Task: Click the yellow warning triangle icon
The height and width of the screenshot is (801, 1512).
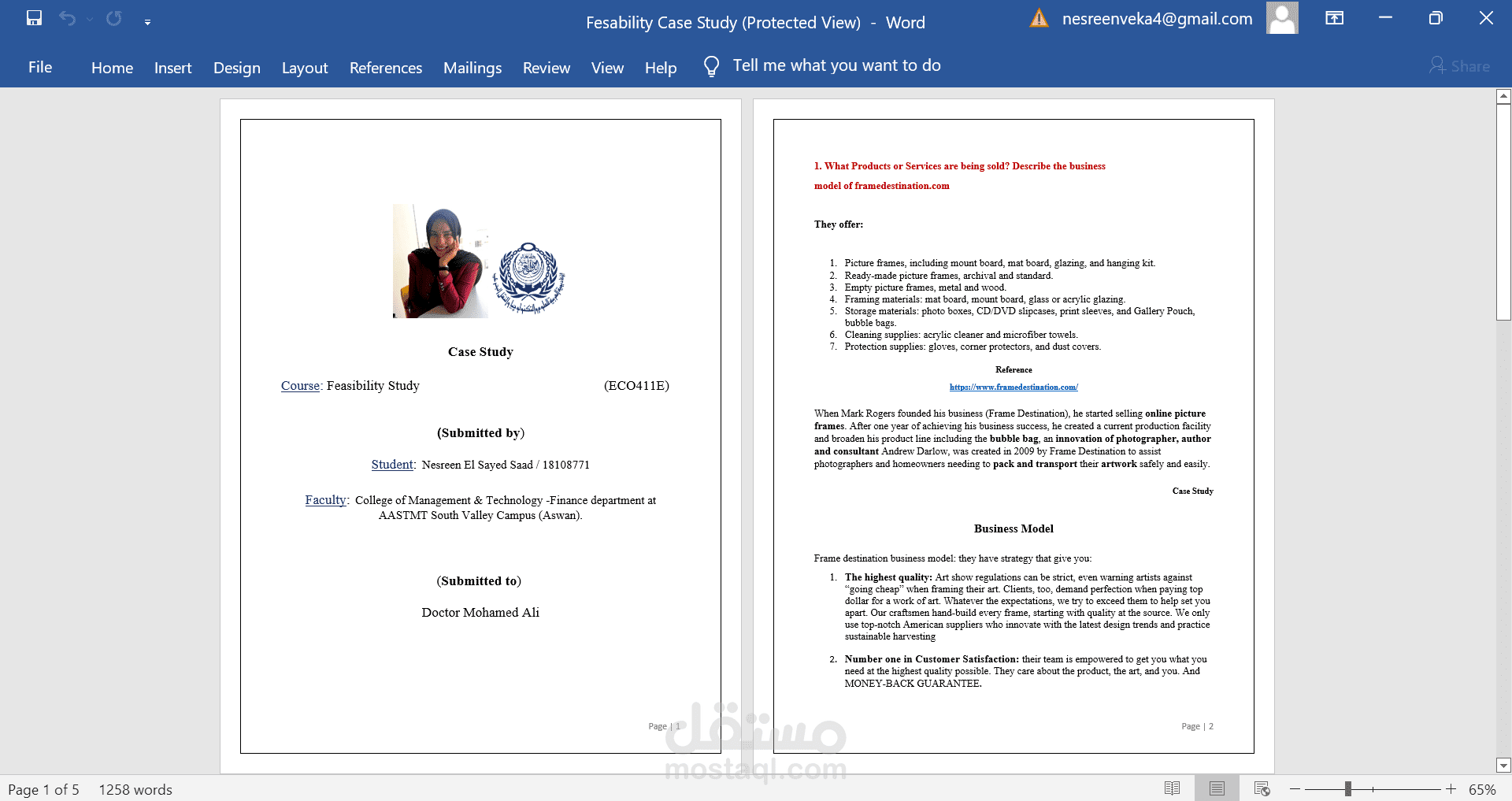Action: (x=1039, y=18)
